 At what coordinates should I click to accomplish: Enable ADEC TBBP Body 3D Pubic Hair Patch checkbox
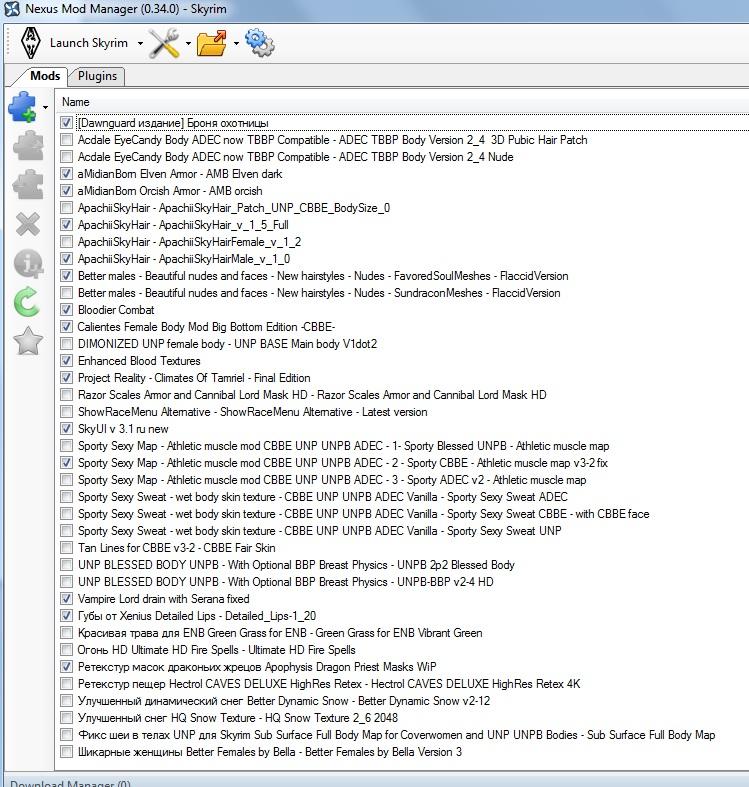point(66,140)
